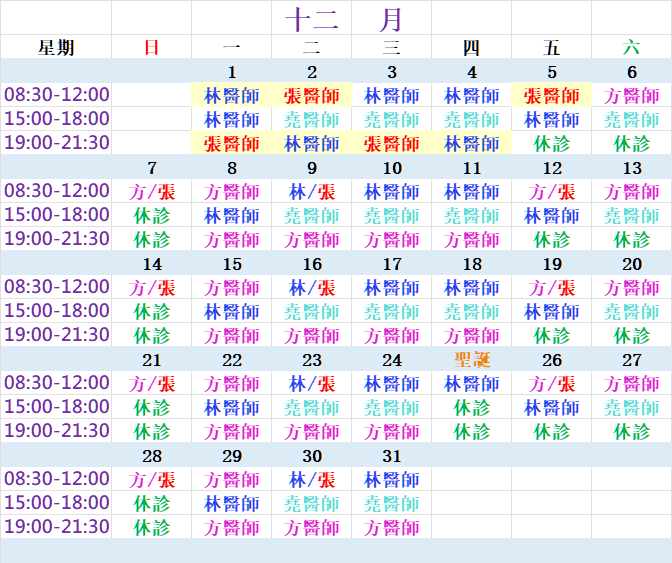
Task: Select the date number 31
Action: 392,456
